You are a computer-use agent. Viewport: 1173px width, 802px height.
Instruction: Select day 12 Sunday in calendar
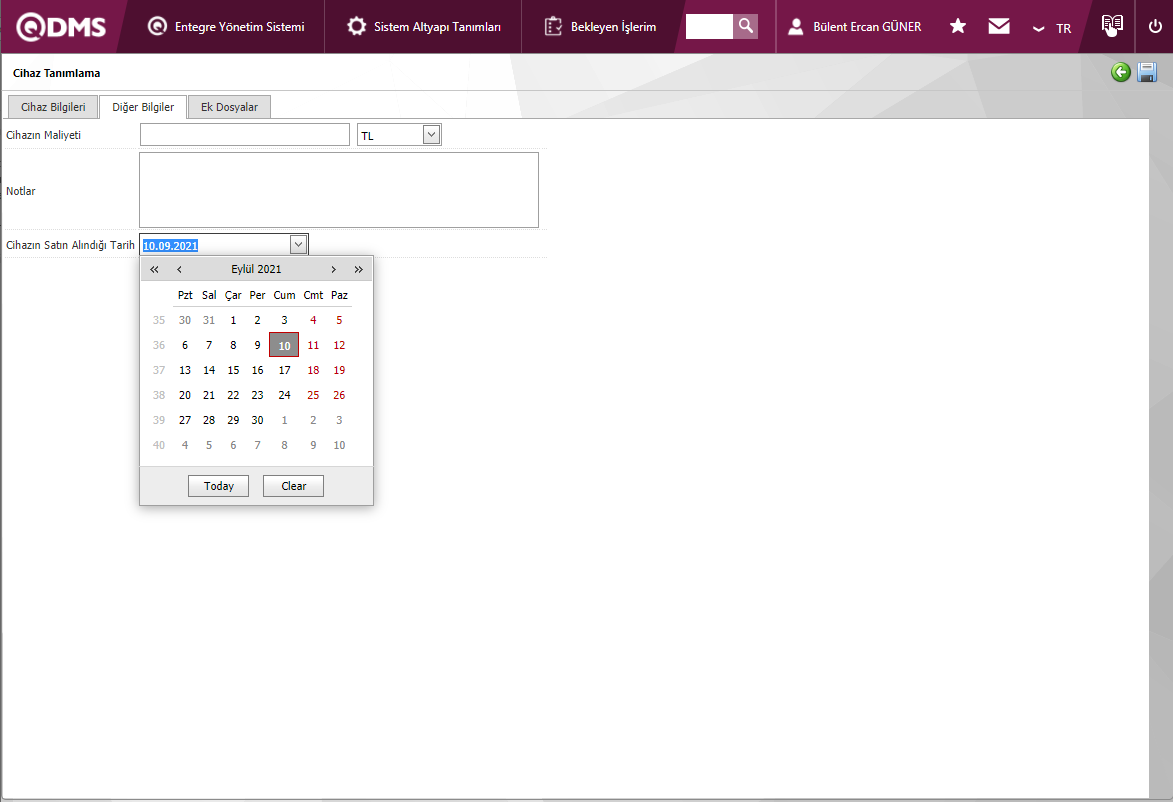[339, 345]
